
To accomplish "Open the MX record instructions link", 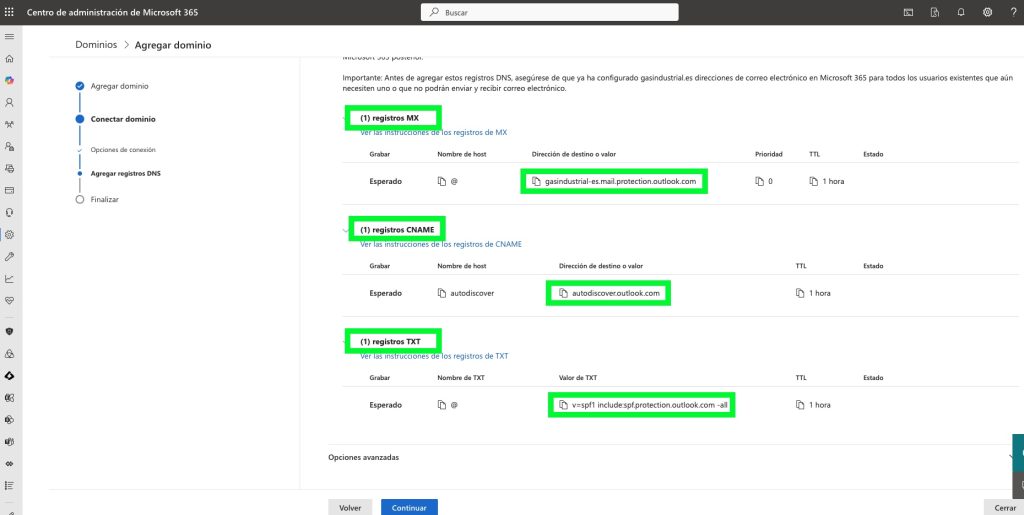I will point(433,132).
